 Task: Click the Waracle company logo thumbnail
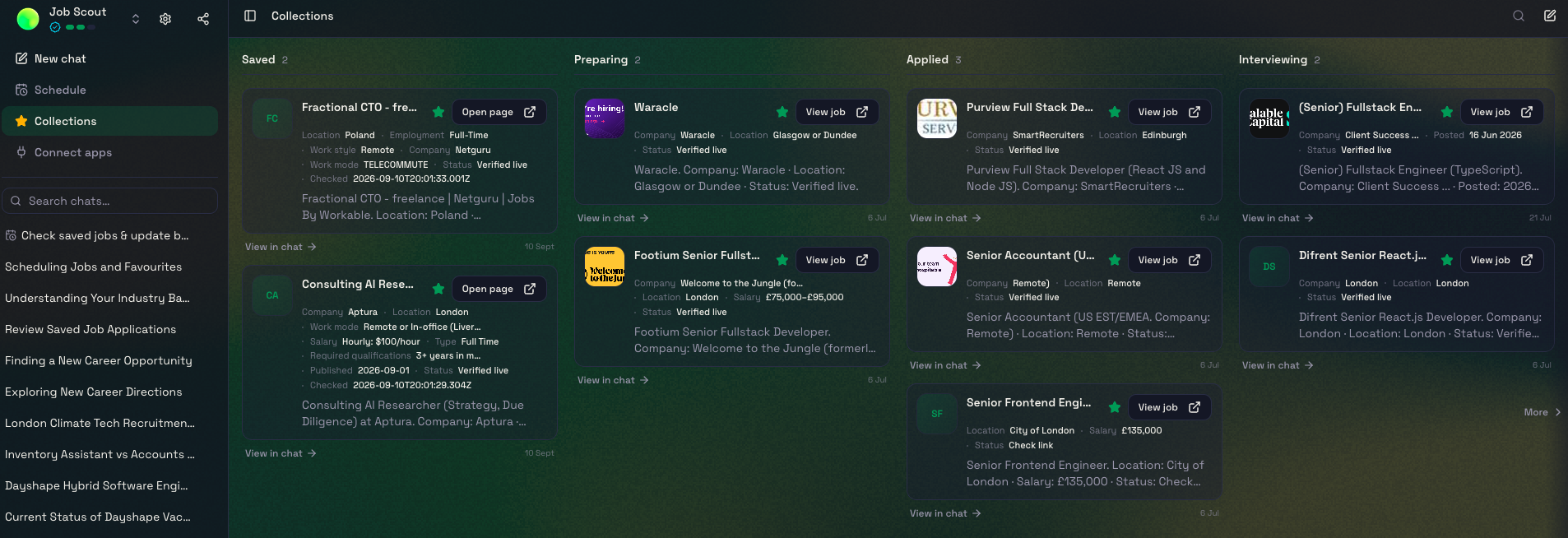click(605, 118)
